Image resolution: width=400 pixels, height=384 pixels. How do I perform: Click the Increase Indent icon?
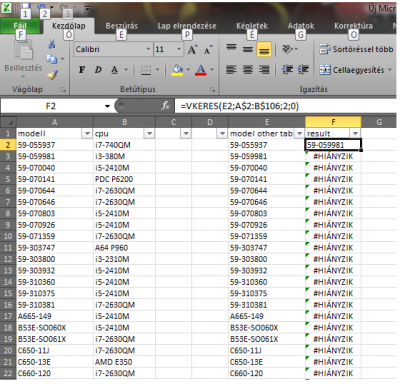coord(303,70)
